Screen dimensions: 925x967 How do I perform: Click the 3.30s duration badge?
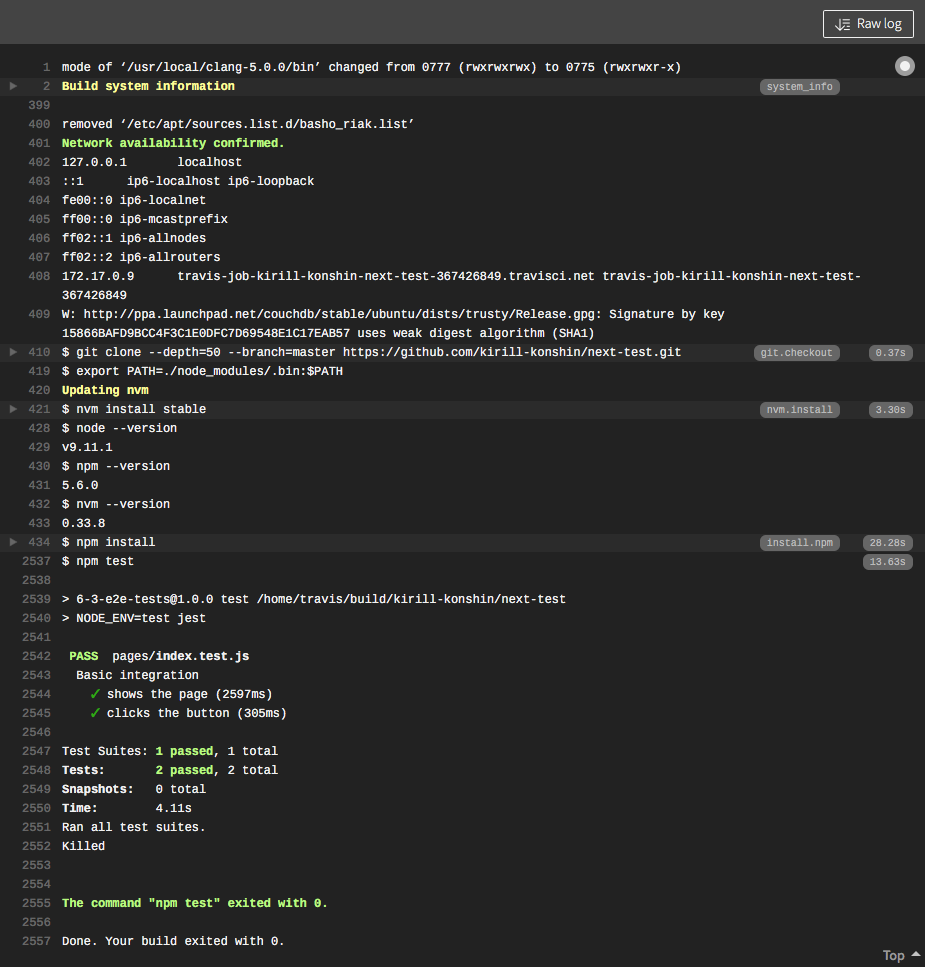click(888, 410)
